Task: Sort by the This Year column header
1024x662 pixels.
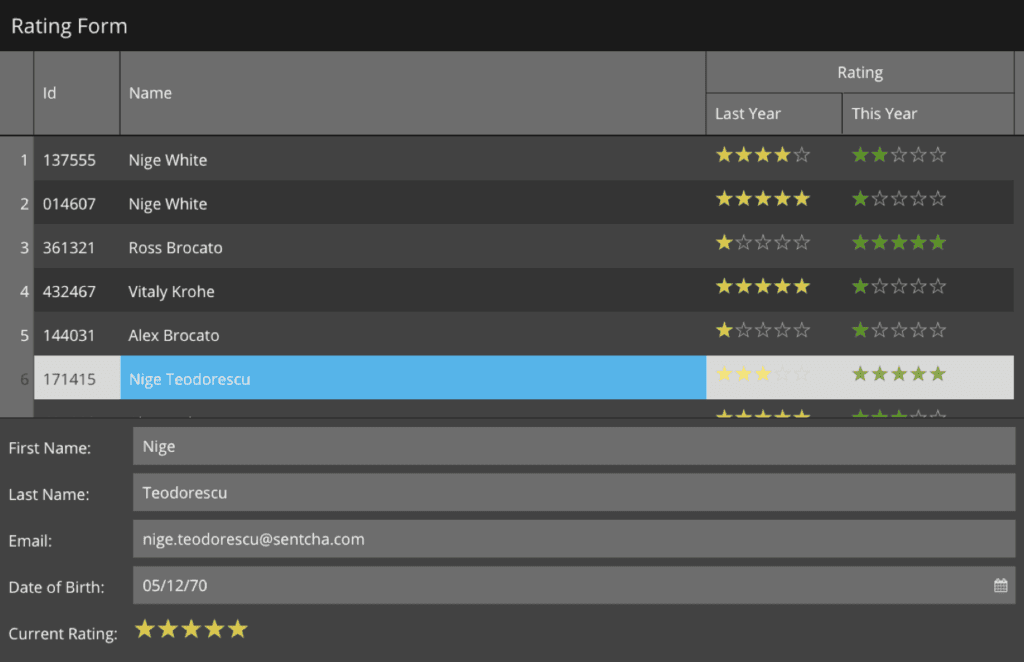Action: click(928, 114)
